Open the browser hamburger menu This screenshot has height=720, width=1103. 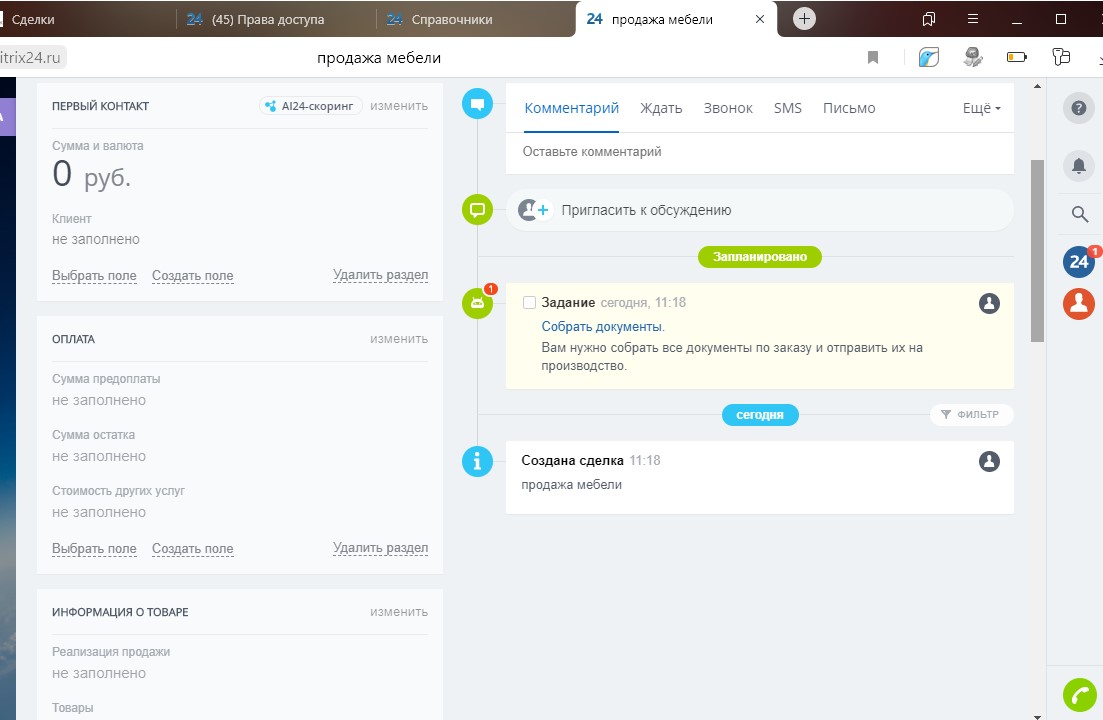point(973,19)
